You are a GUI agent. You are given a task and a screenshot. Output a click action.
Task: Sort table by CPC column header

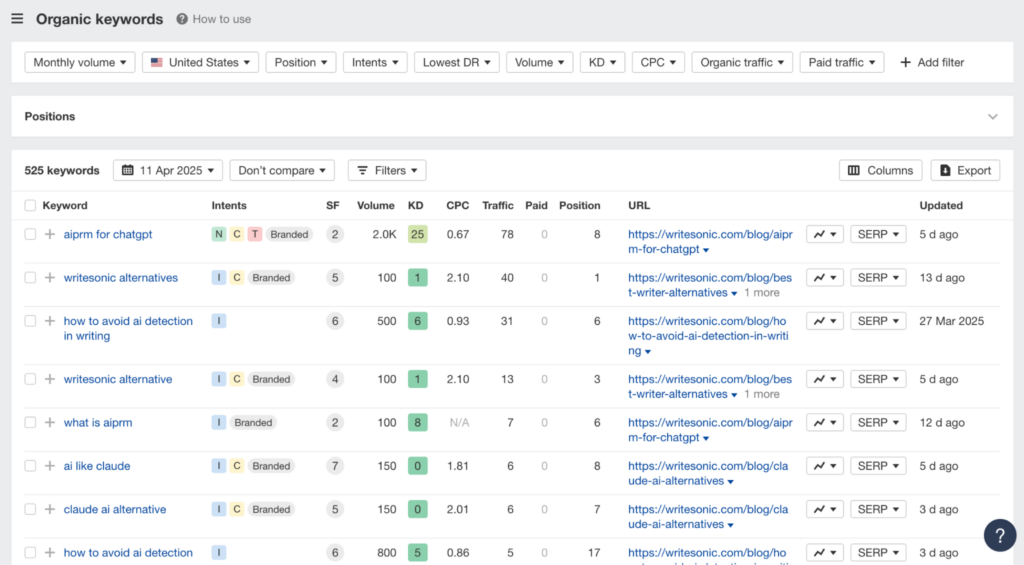pyautogui.click(x=457, y=205)
